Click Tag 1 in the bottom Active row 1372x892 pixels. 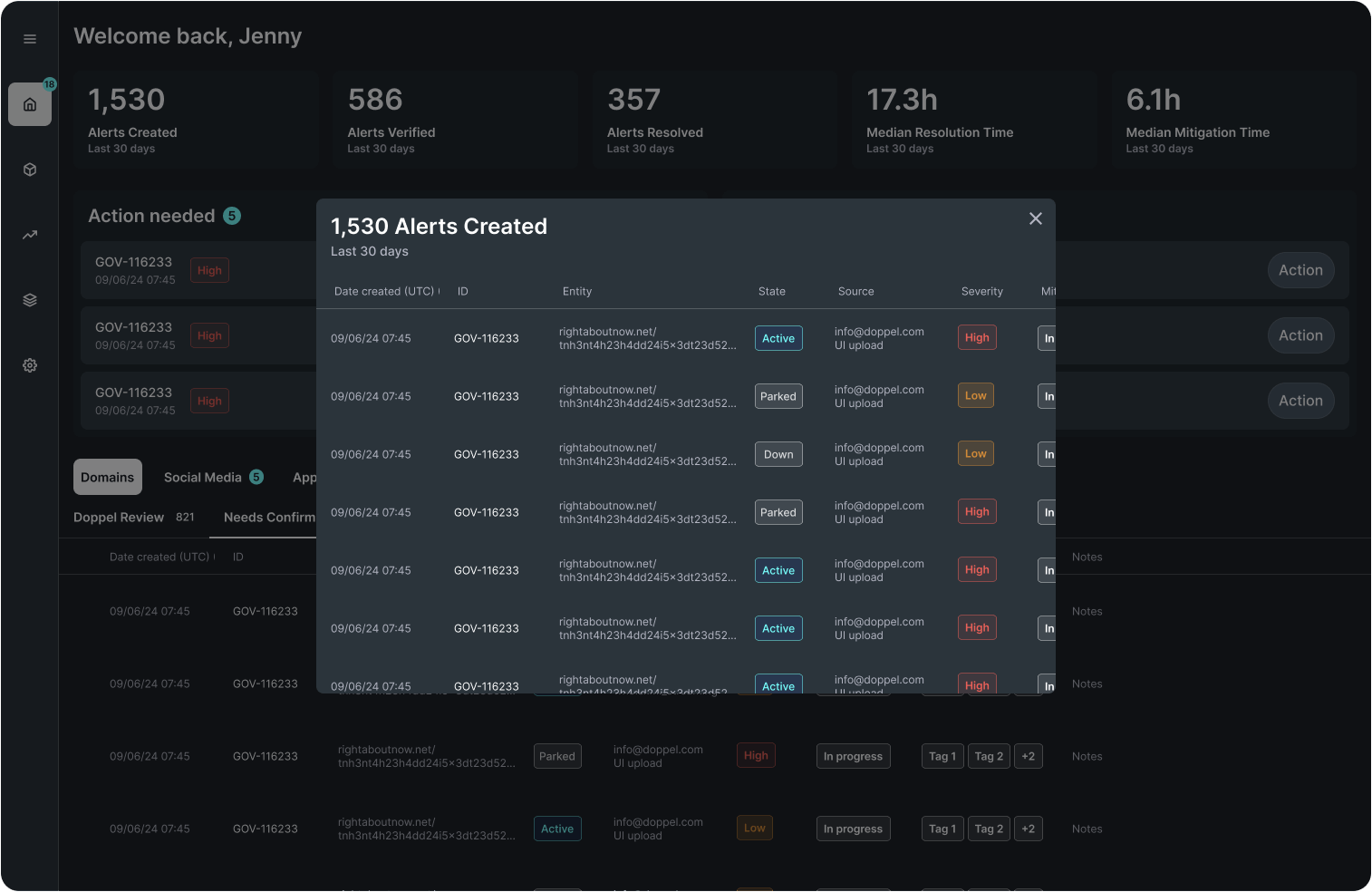tap(942, 829)
